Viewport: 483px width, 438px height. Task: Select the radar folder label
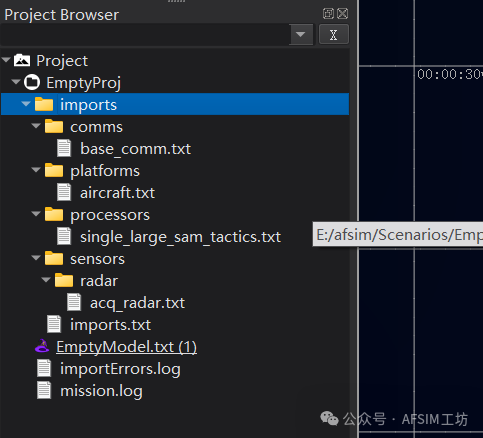[x=99, y=281]
